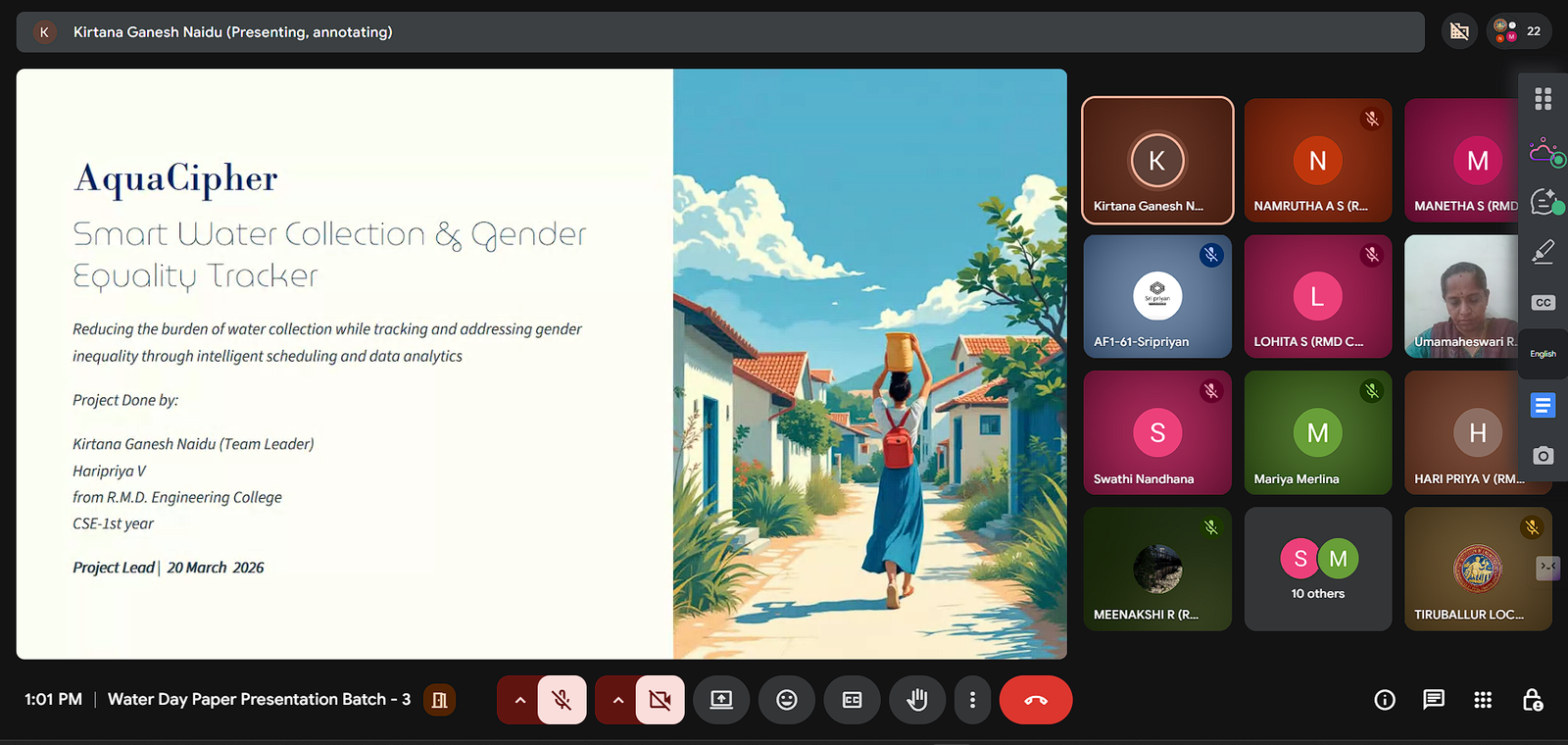Click the camera snapshot icon in sidebar
Image resolution: width=1568 pixels, height=745 pixels.
click(x=1543, y=456)
